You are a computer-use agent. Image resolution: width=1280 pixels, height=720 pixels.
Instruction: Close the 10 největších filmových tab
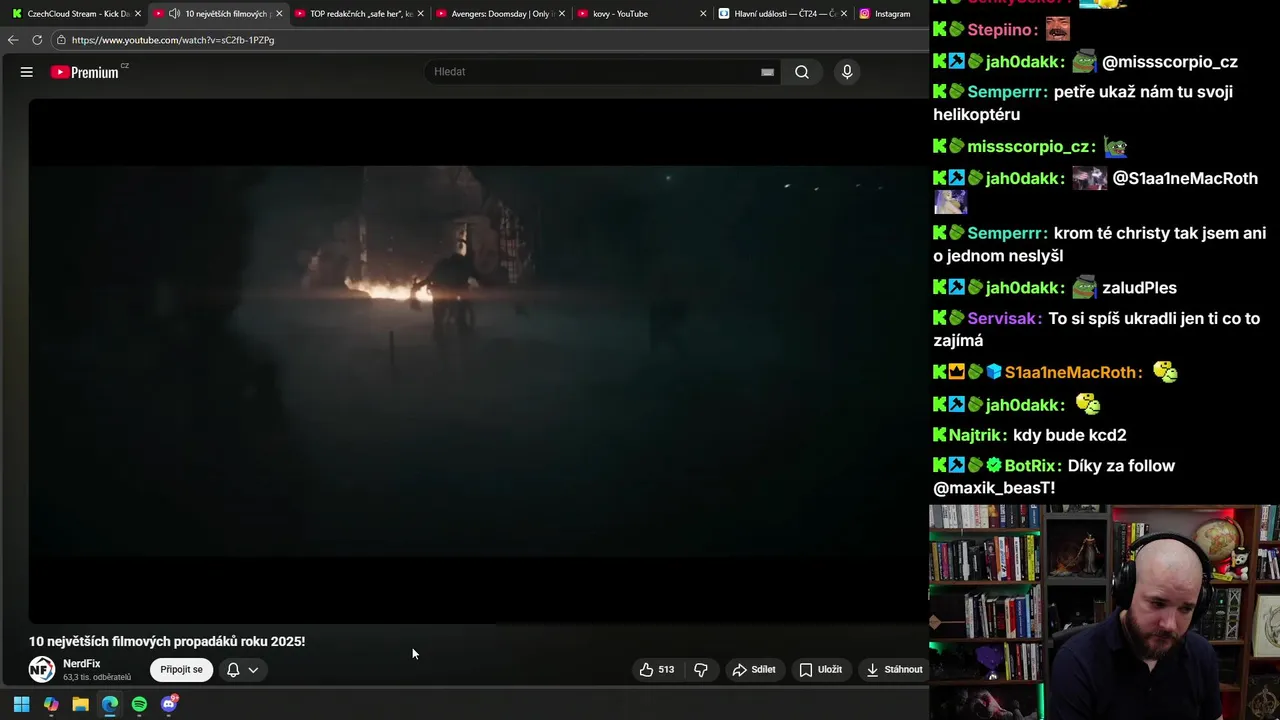pos(279,14)
